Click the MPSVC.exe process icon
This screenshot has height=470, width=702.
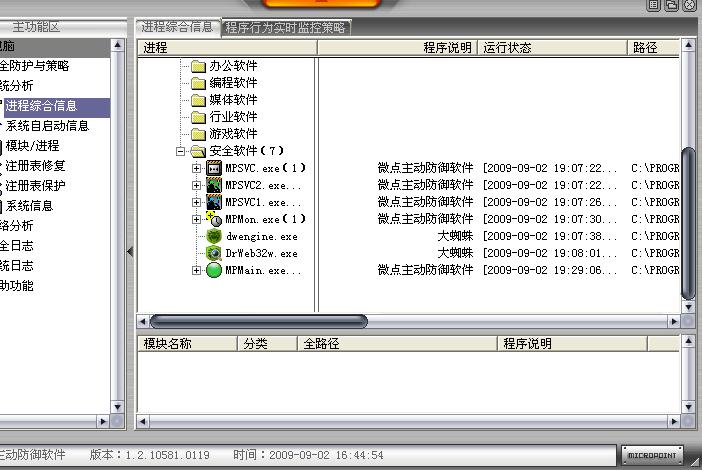214,168
